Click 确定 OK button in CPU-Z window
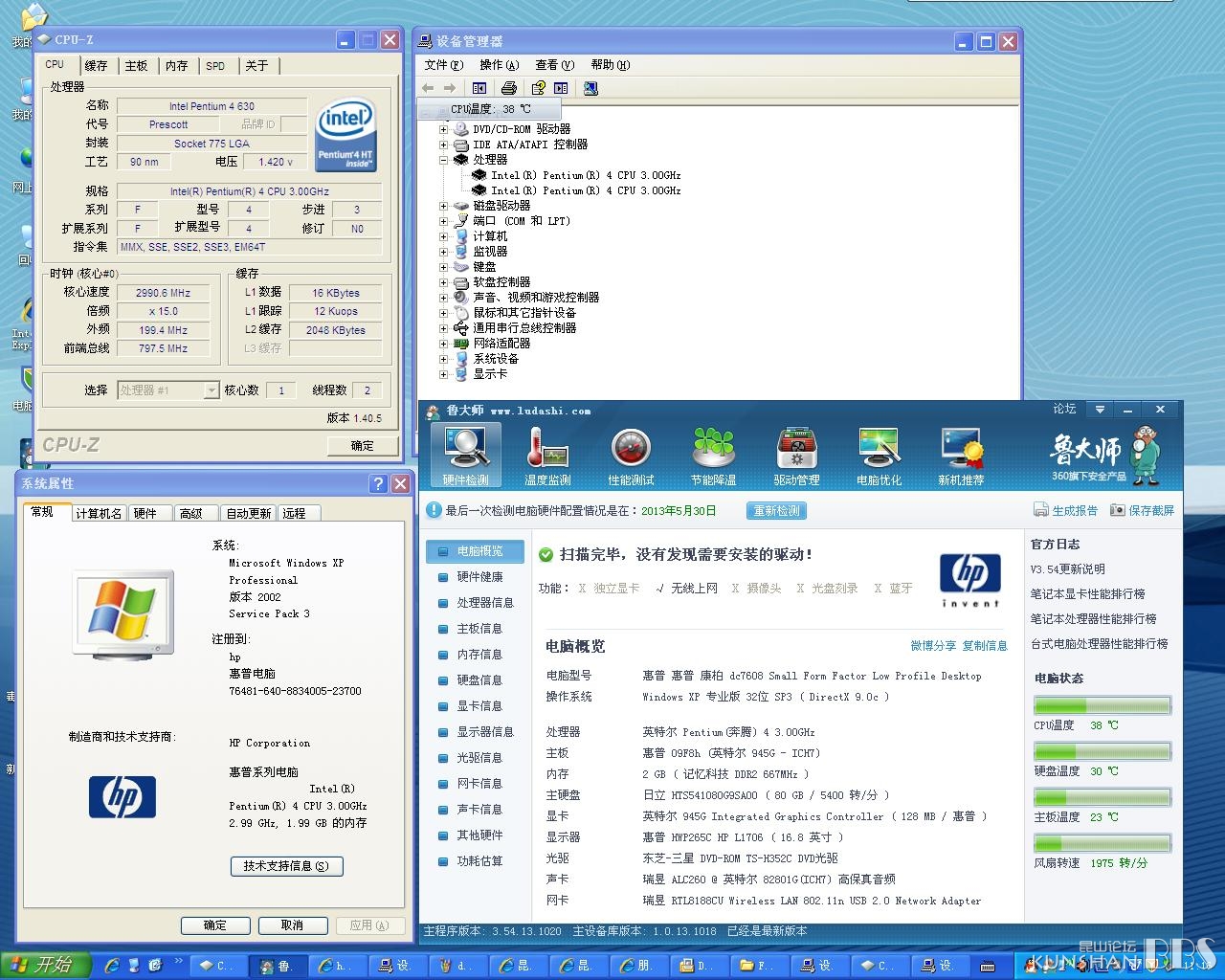Viewport: 1225px width, 980px height. [363, 446]
